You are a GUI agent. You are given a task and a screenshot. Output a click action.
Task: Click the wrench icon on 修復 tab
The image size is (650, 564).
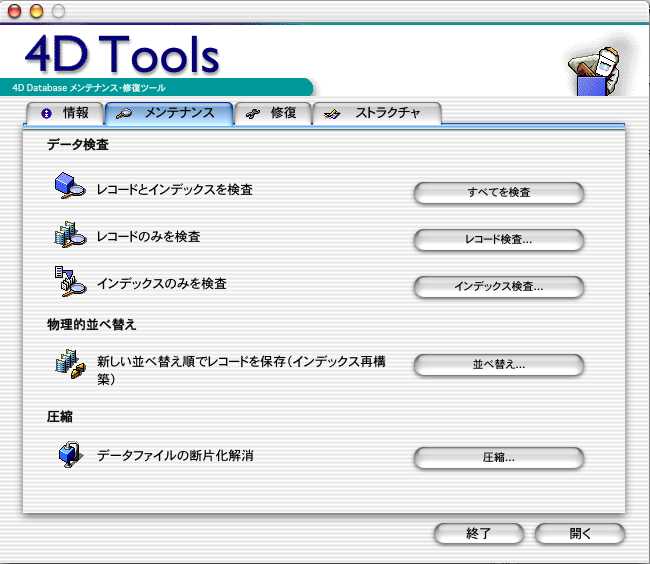(x=254, y=114)
